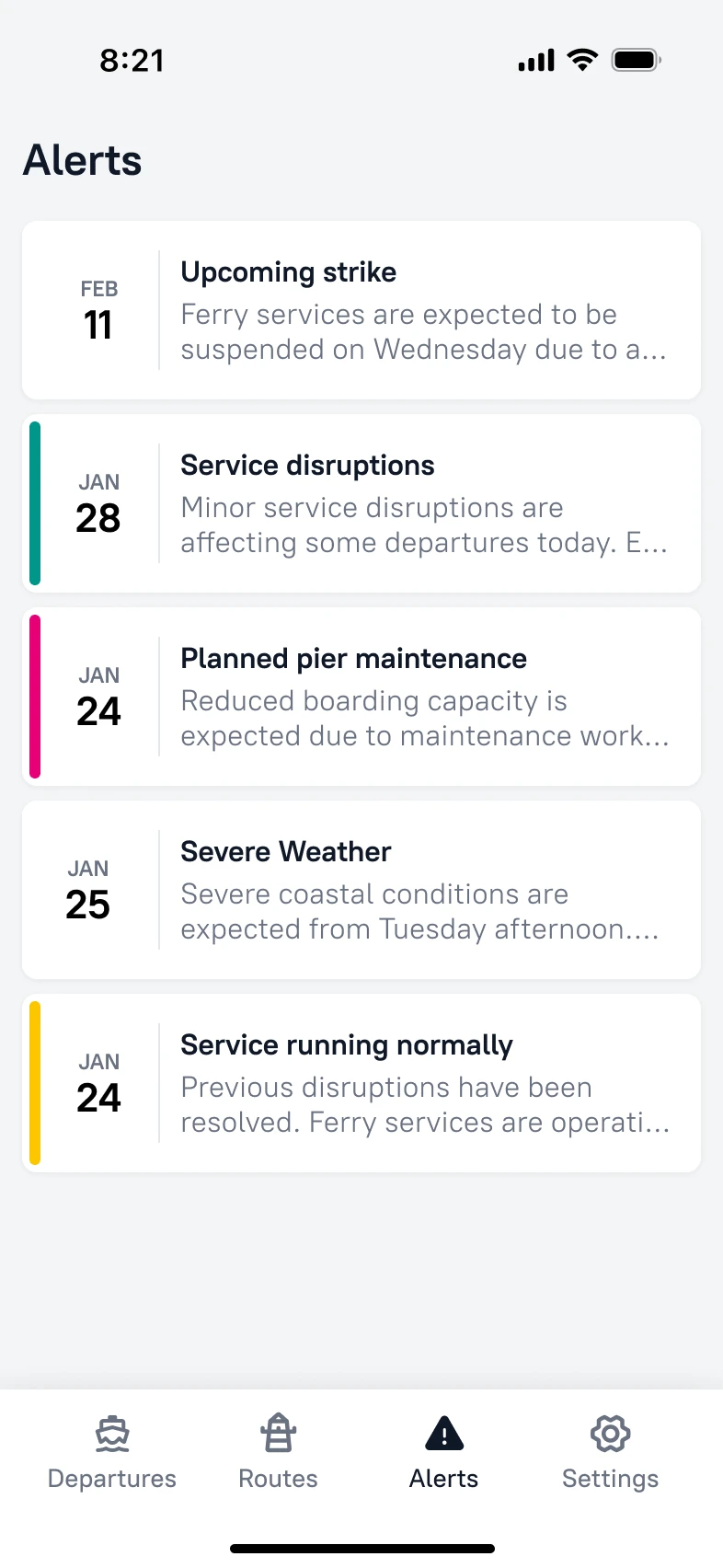Open the Severe Weather alert
This screenshot has height=1568, width=723.
point(361,890)
